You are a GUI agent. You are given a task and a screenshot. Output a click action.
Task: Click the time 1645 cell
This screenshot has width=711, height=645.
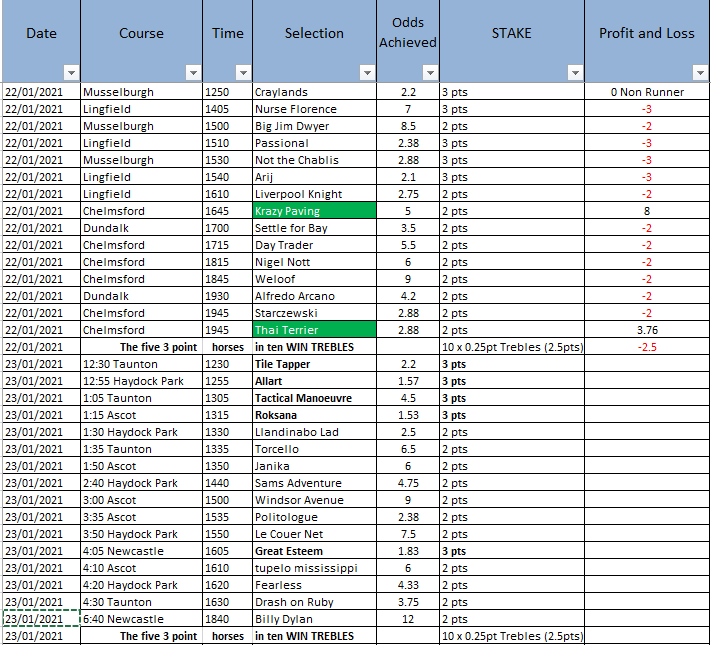228,211
